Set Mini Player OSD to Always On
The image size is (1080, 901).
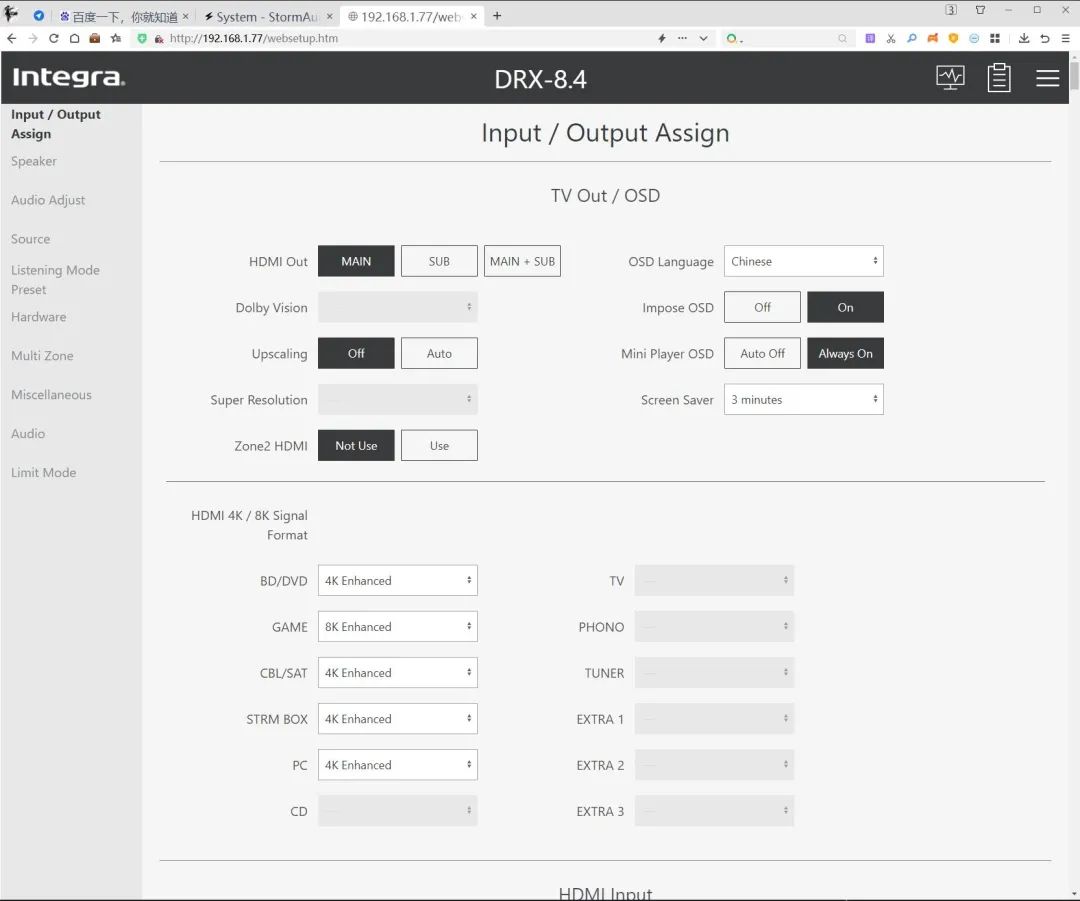(845, 353)
